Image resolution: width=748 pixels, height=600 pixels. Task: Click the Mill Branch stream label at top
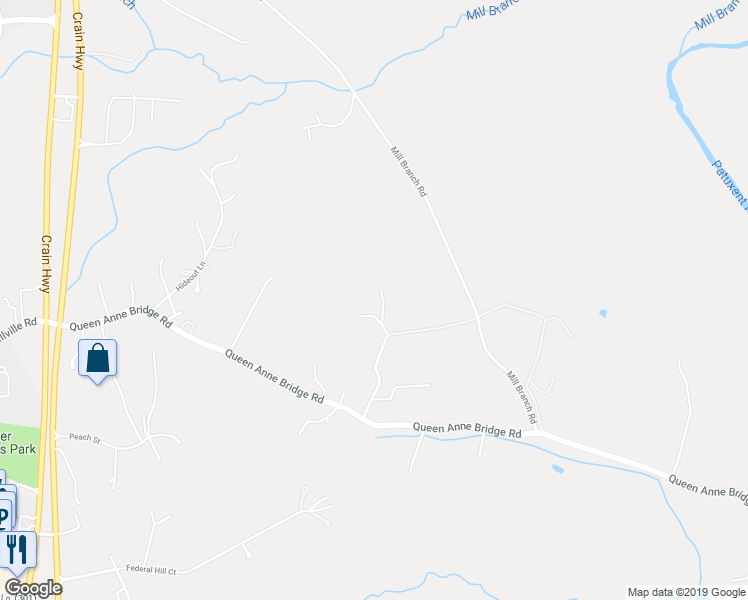click(492, 10)
